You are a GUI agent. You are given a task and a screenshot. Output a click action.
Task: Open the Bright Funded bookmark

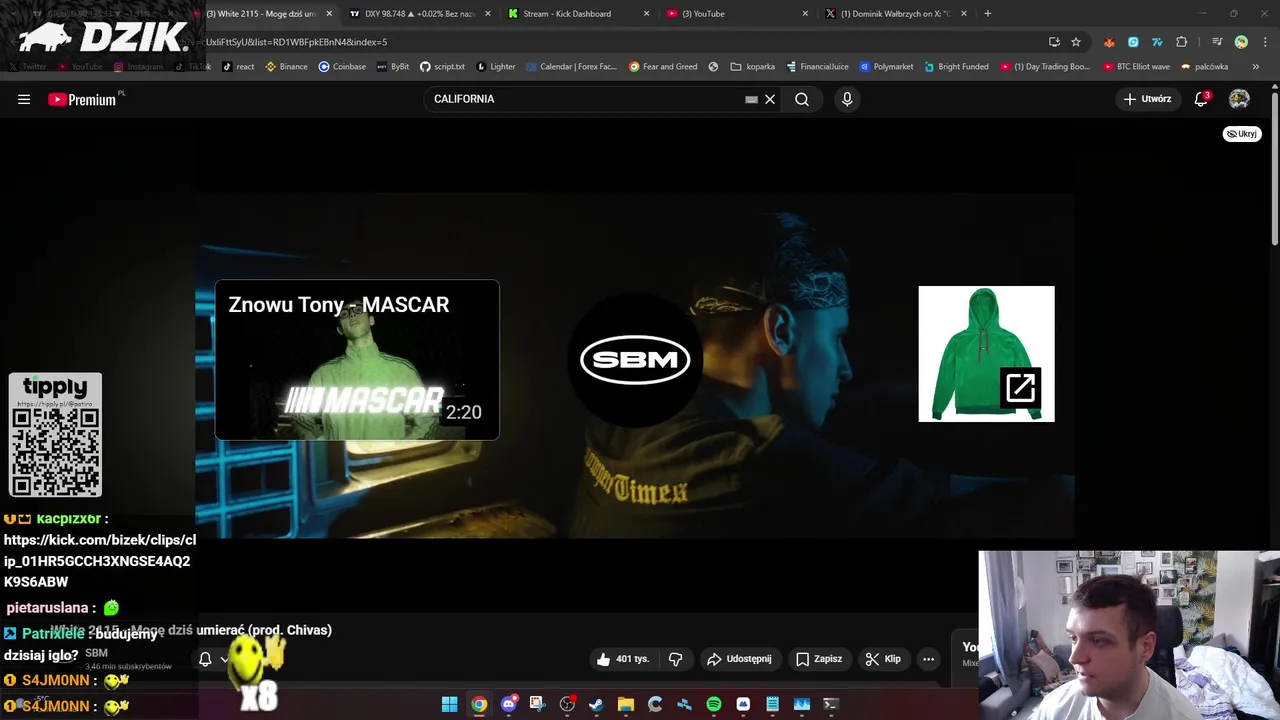coord(956,67)
